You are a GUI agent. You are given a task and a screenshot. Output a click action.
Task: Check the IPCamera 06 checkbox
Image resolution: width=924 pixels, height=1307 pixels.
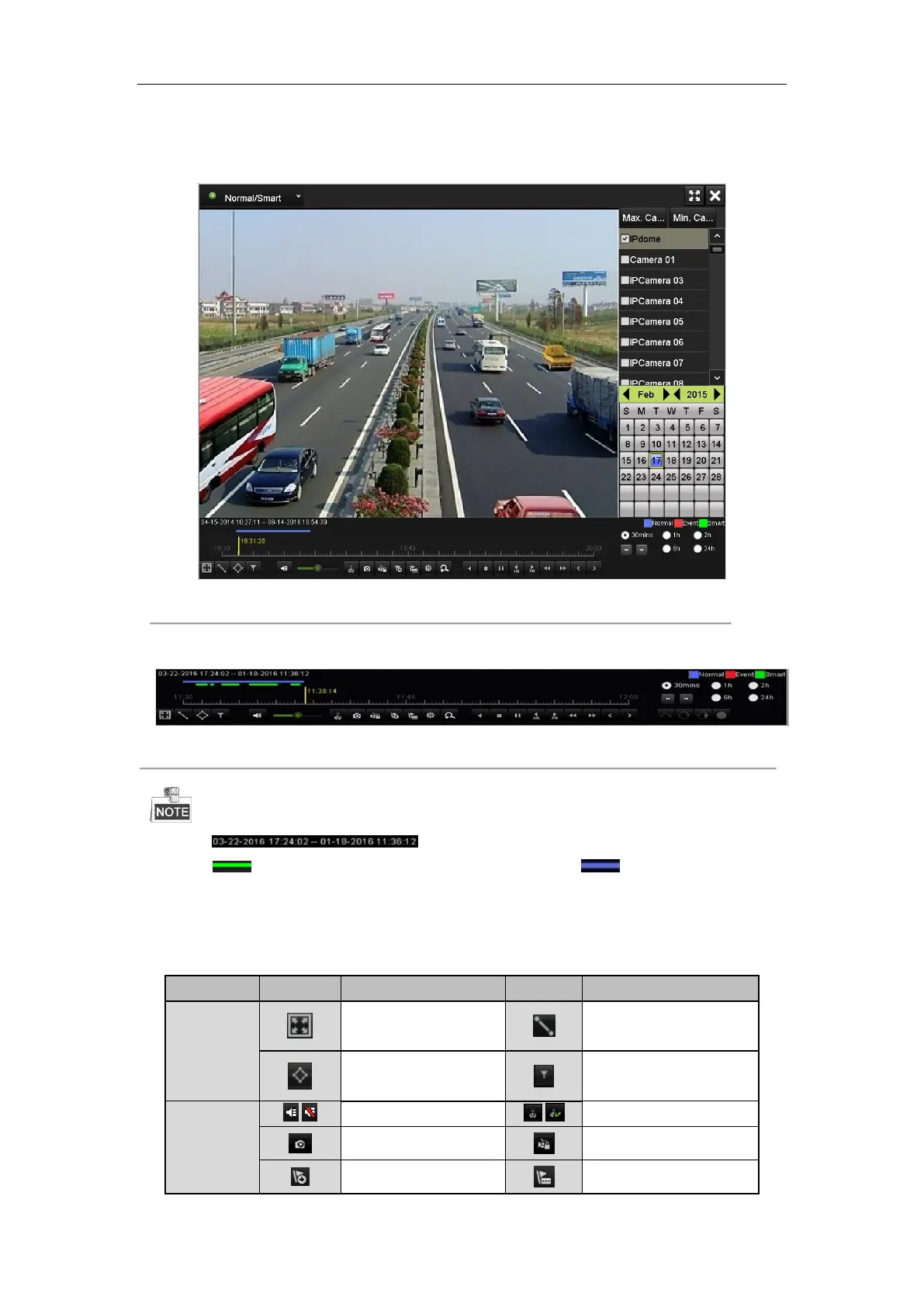625,341
